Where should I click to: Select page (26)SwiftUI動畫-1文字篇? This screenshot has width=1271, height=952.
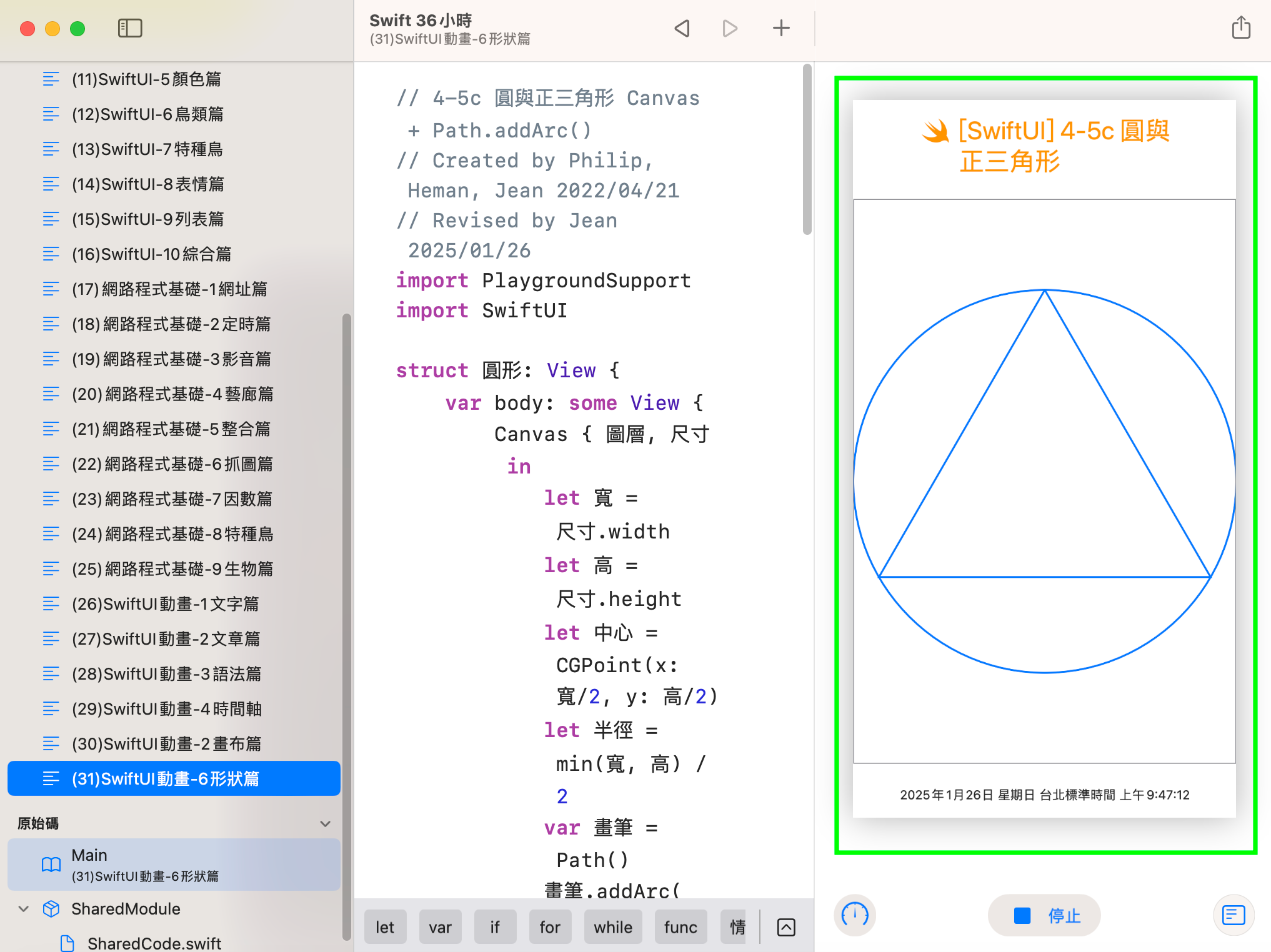click(165, 604)
